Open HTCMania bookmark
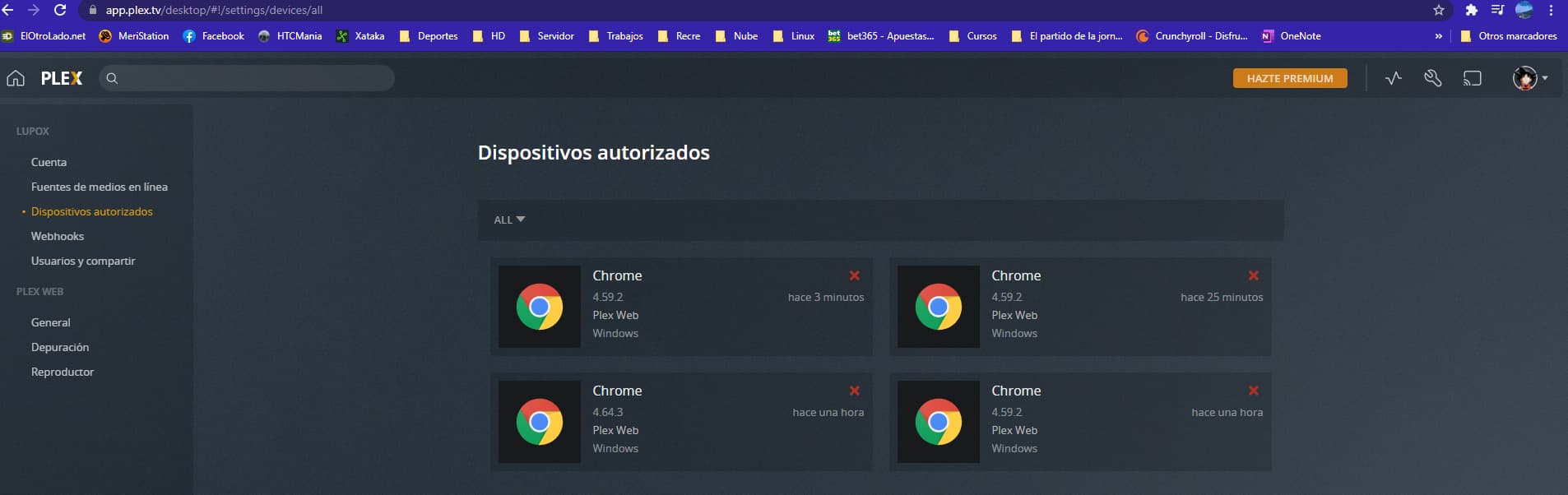Viewport: 1568px width, 495px height. coord(290,36)
